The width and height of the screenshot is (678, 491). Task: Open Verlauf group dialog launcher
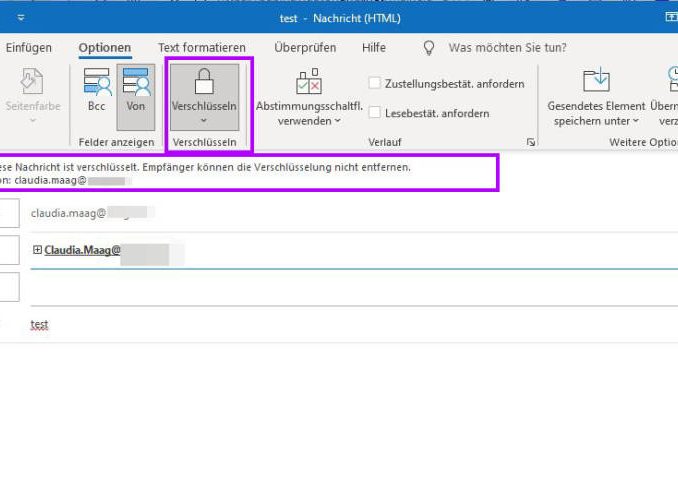pyautogui.click(x=530, y=143)
